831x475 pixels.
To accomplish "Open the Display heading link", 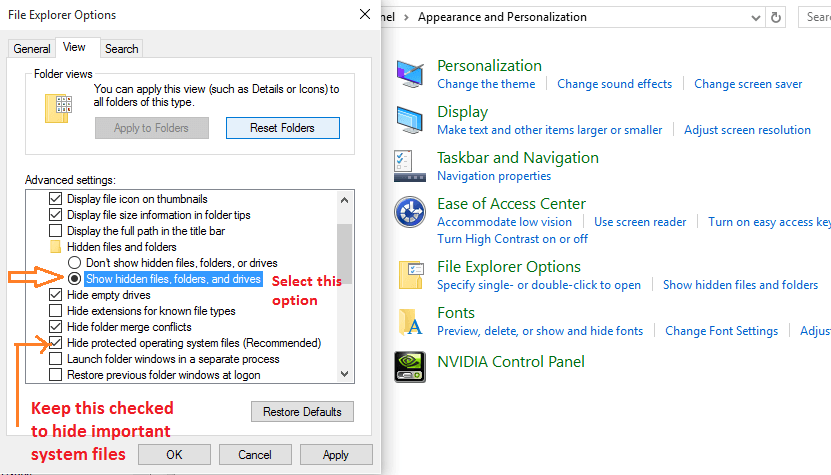I will coord(463,112).
